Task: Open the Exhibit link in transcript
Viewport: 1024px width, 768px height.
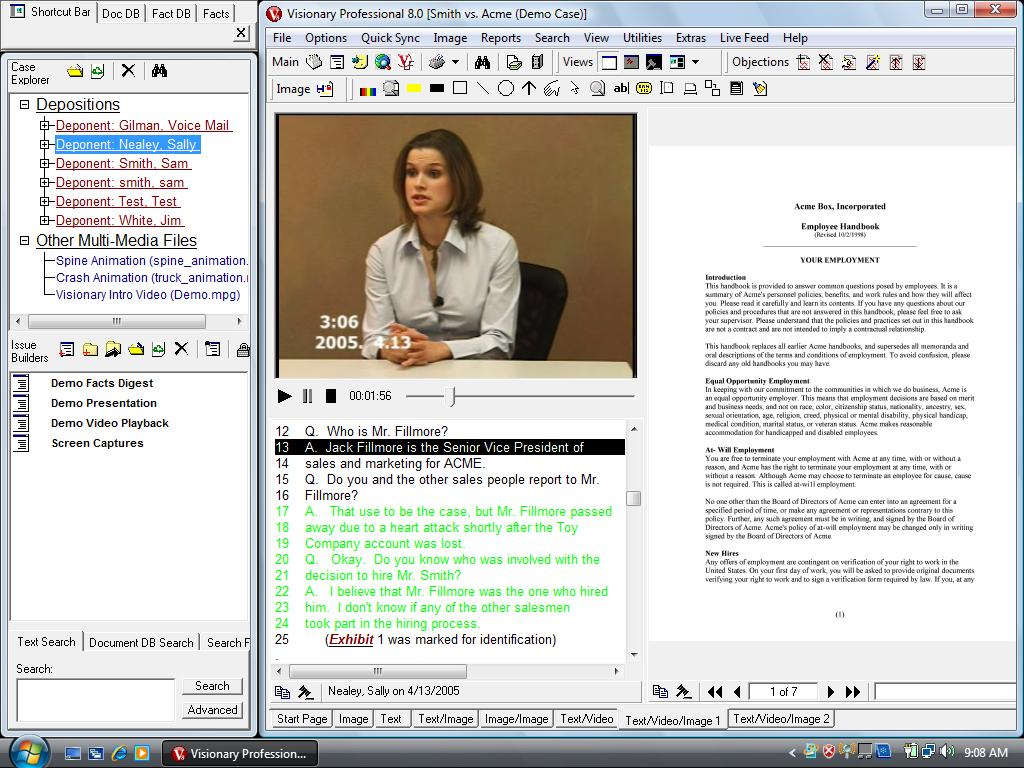Action: point(351,640)
